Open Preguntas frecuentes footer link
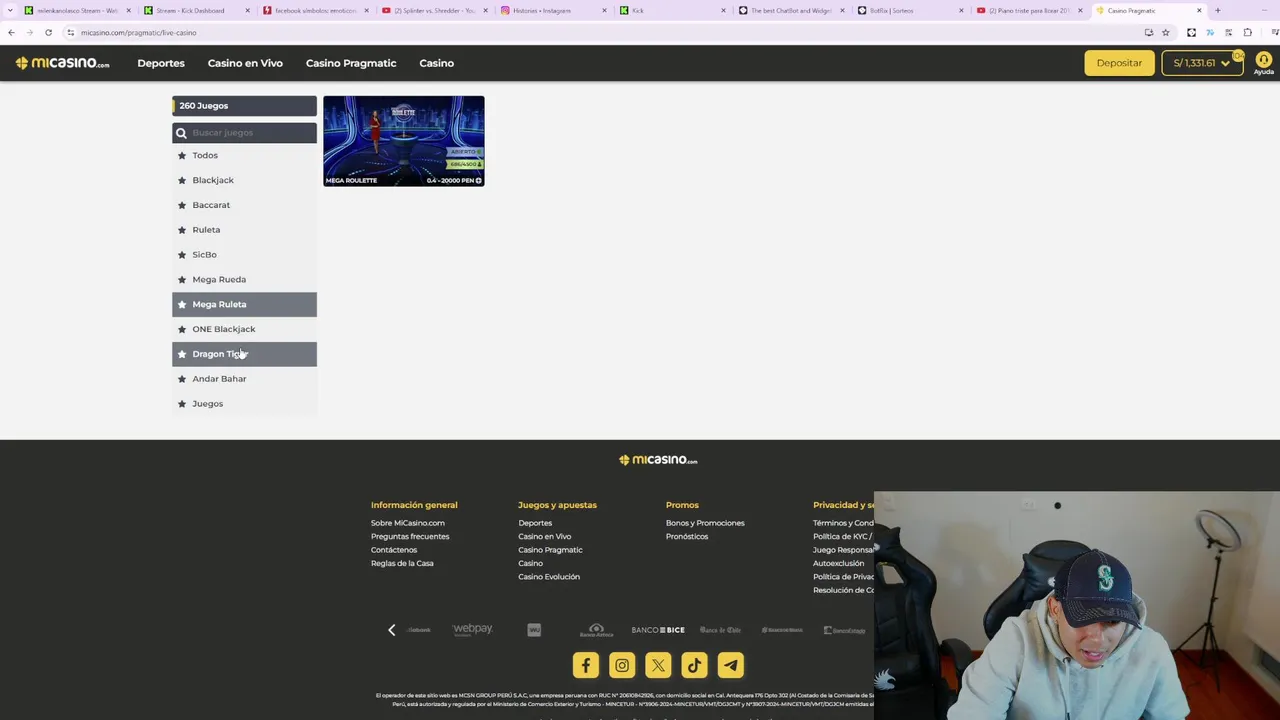1280x720 pixels. coord(410,536)
